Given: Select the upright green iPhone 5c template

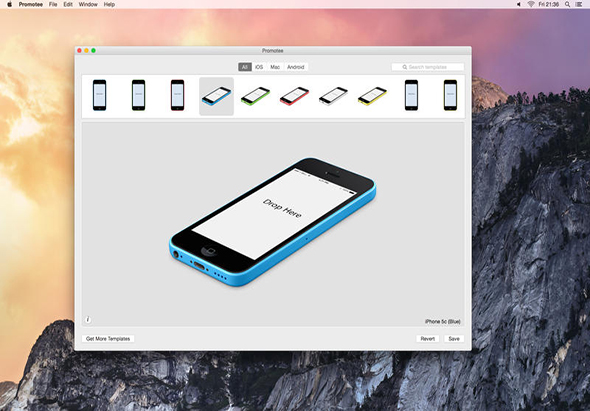Looking at the screenshot, I should (x=138, y=95).
